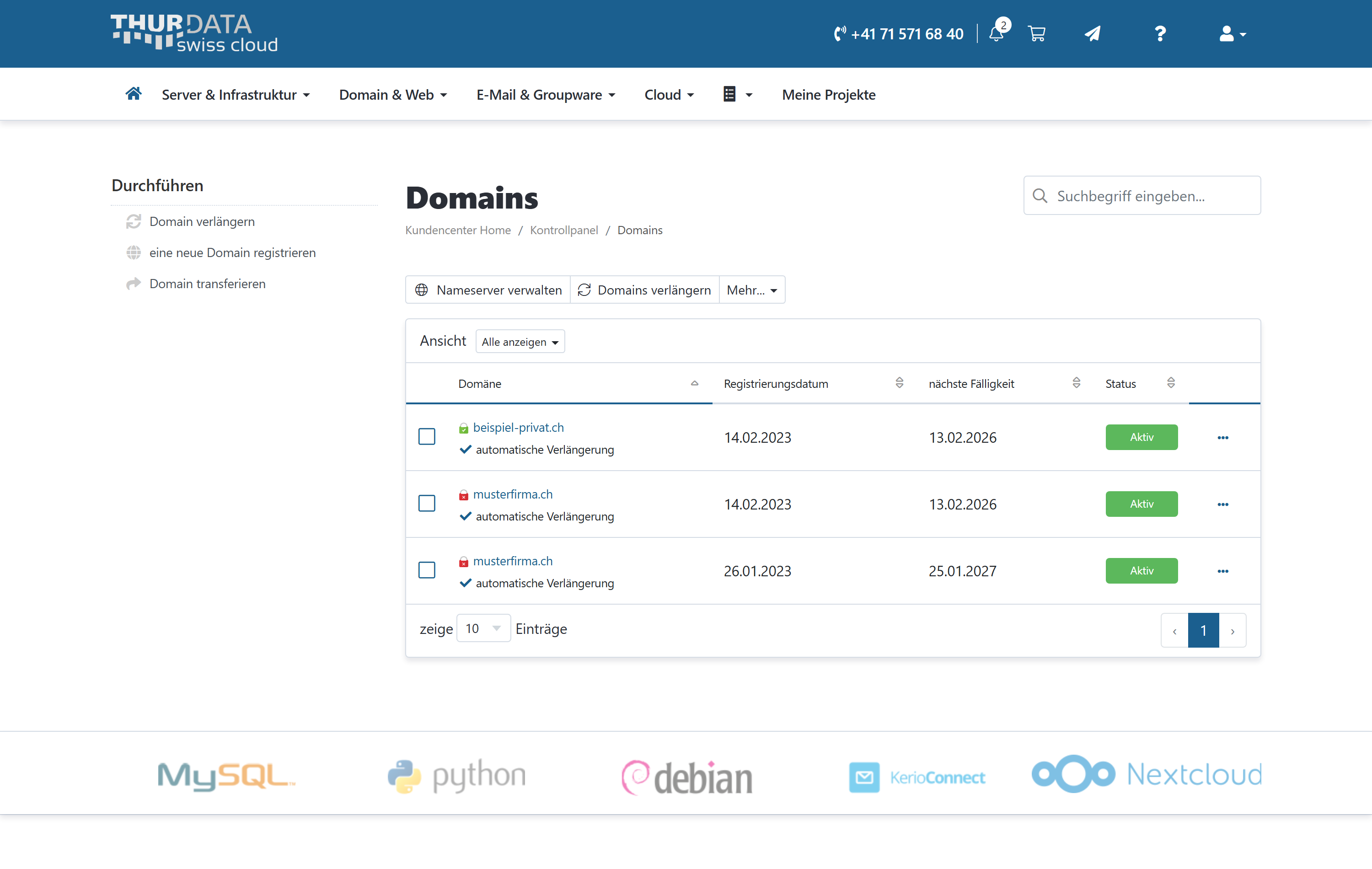Viewport: 1372px width, 869px height.
Task: Open entries per page selector
Action: [x=483, y=628]
